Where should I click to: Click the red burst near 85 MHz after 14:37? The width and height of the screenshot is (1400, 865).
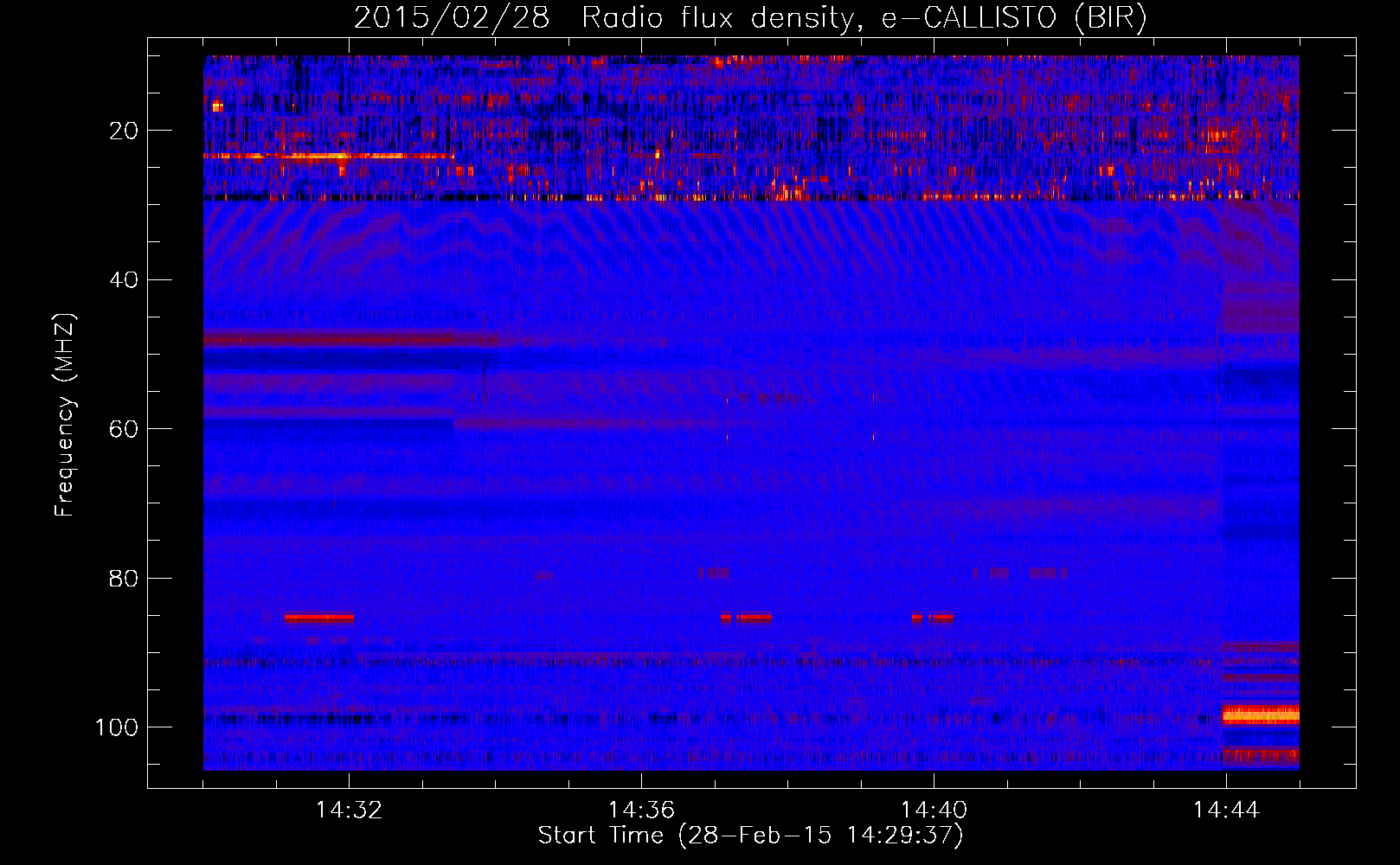pos(746,618)
